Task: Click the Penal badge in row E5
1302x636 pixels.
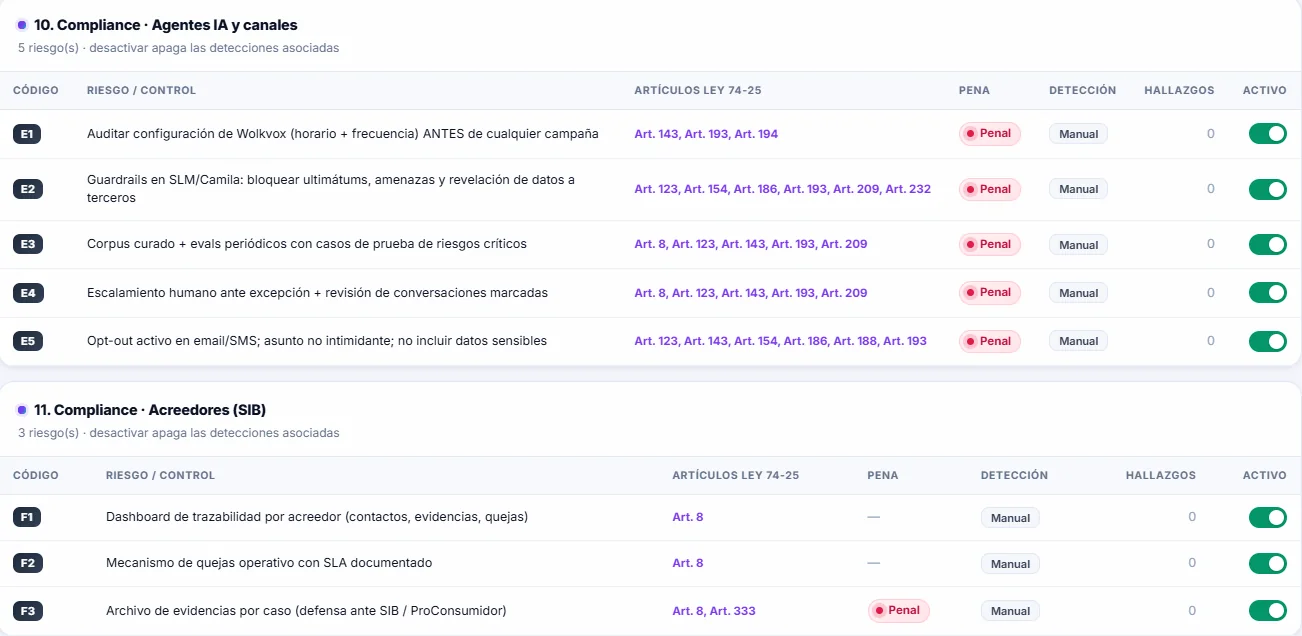Action: [989, 341]
